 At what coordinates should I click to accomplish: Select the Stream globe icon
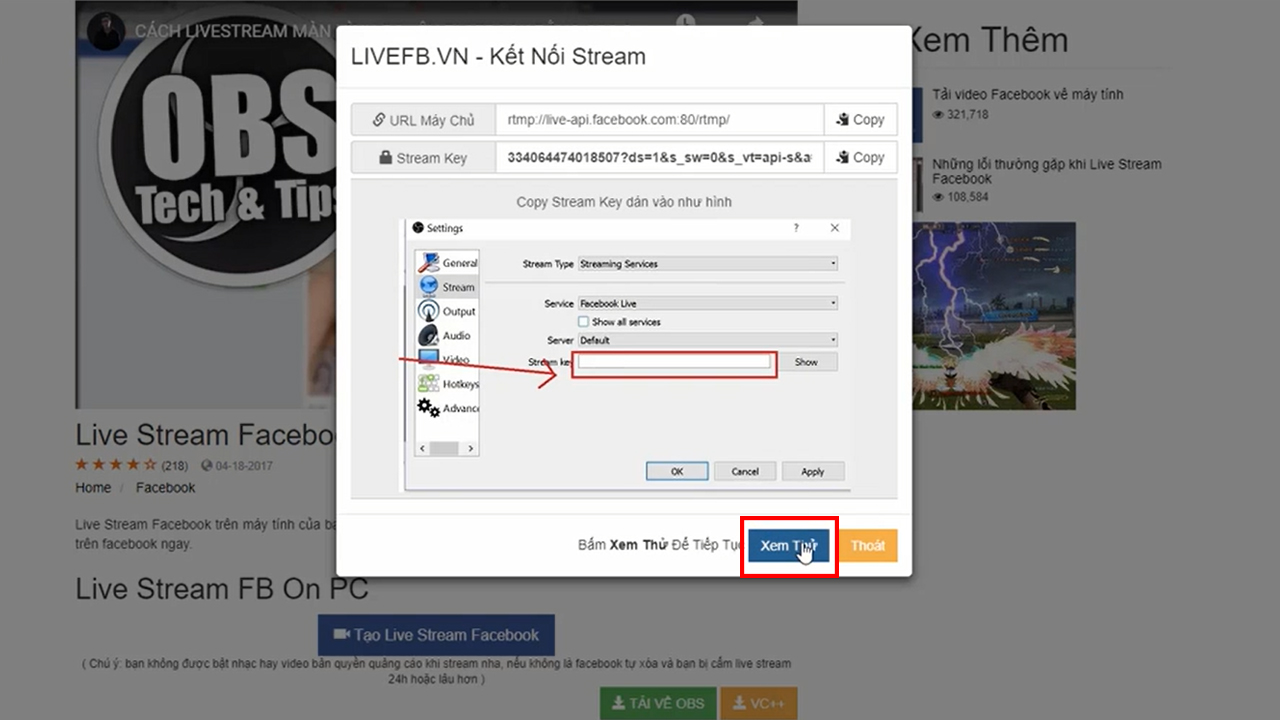(x=429, y=287)
